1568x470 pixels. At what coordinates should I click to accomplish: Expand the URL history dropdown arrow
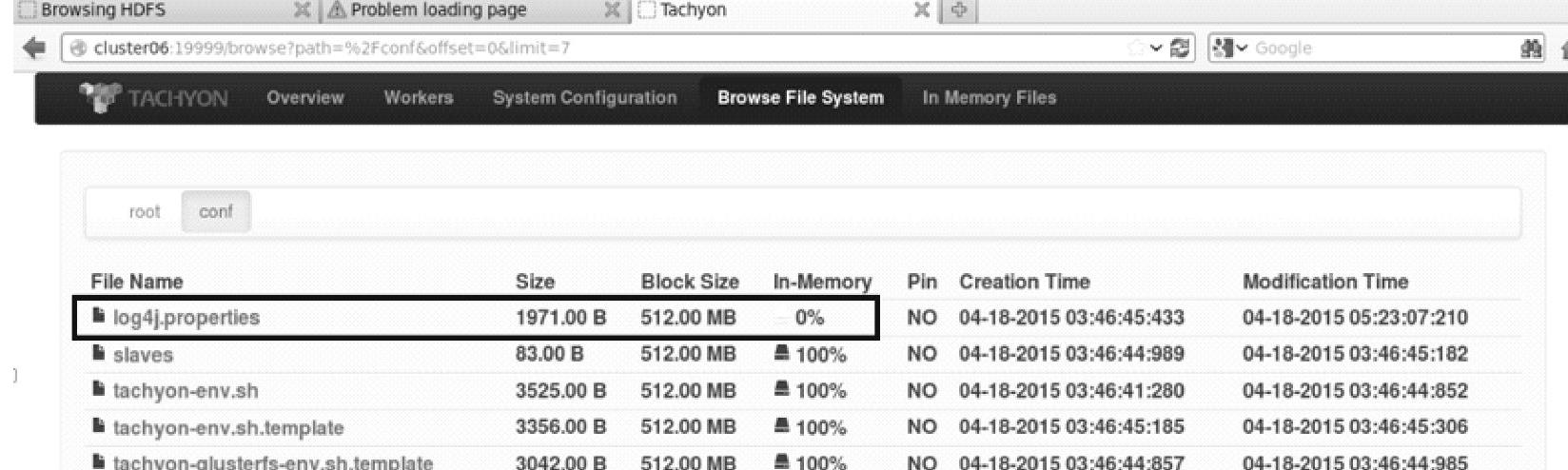1156,48
